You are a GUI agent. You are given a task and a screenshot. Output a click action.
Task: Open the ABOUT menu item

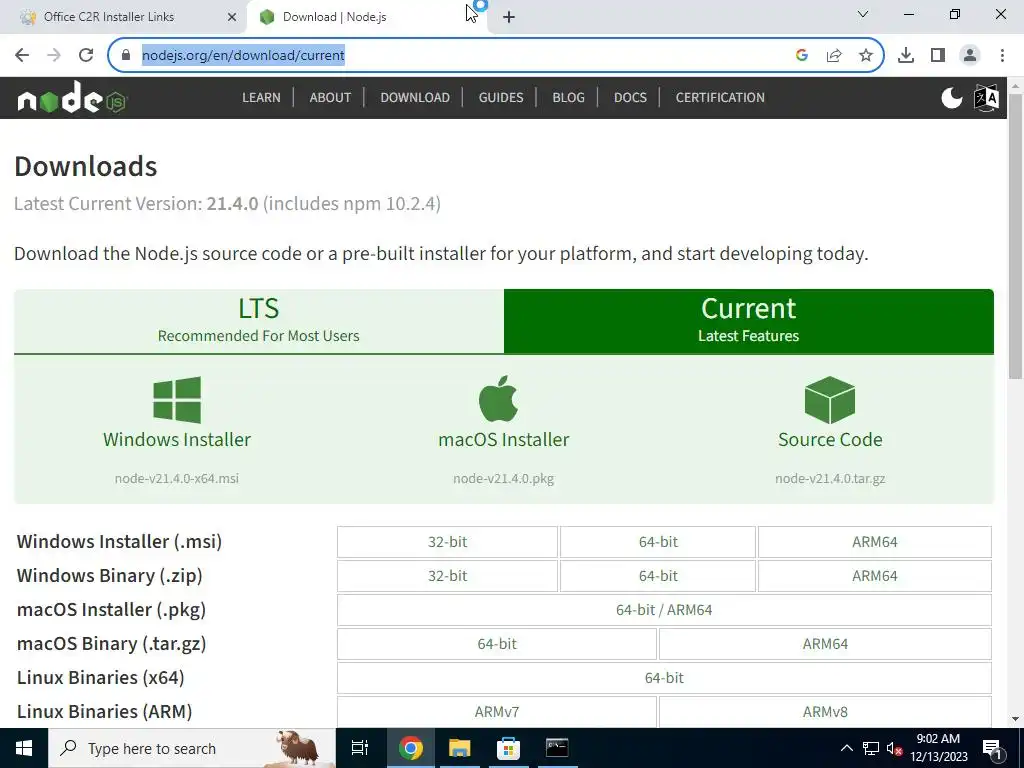coord(330,97)
